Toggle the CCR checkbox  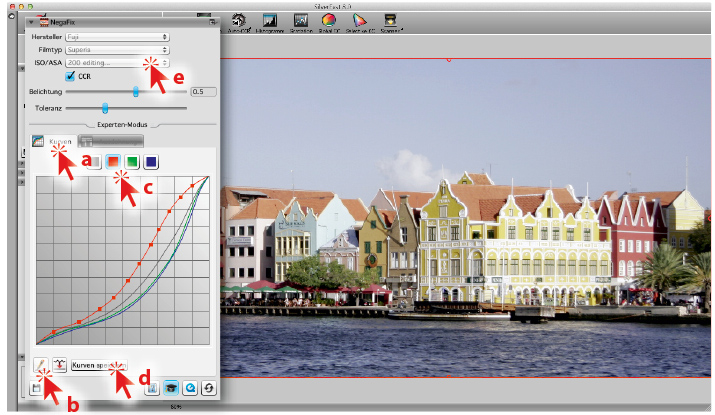(x=71, y=75)
